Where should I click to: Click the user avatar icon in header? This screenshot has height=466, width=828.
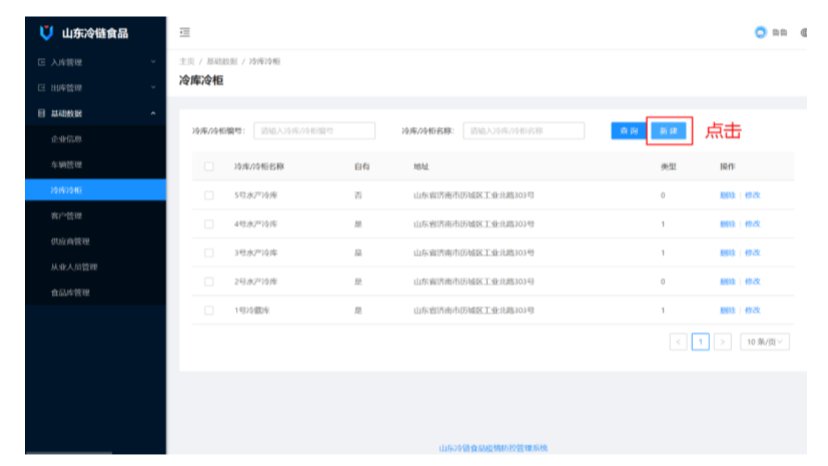pos(760,33)
